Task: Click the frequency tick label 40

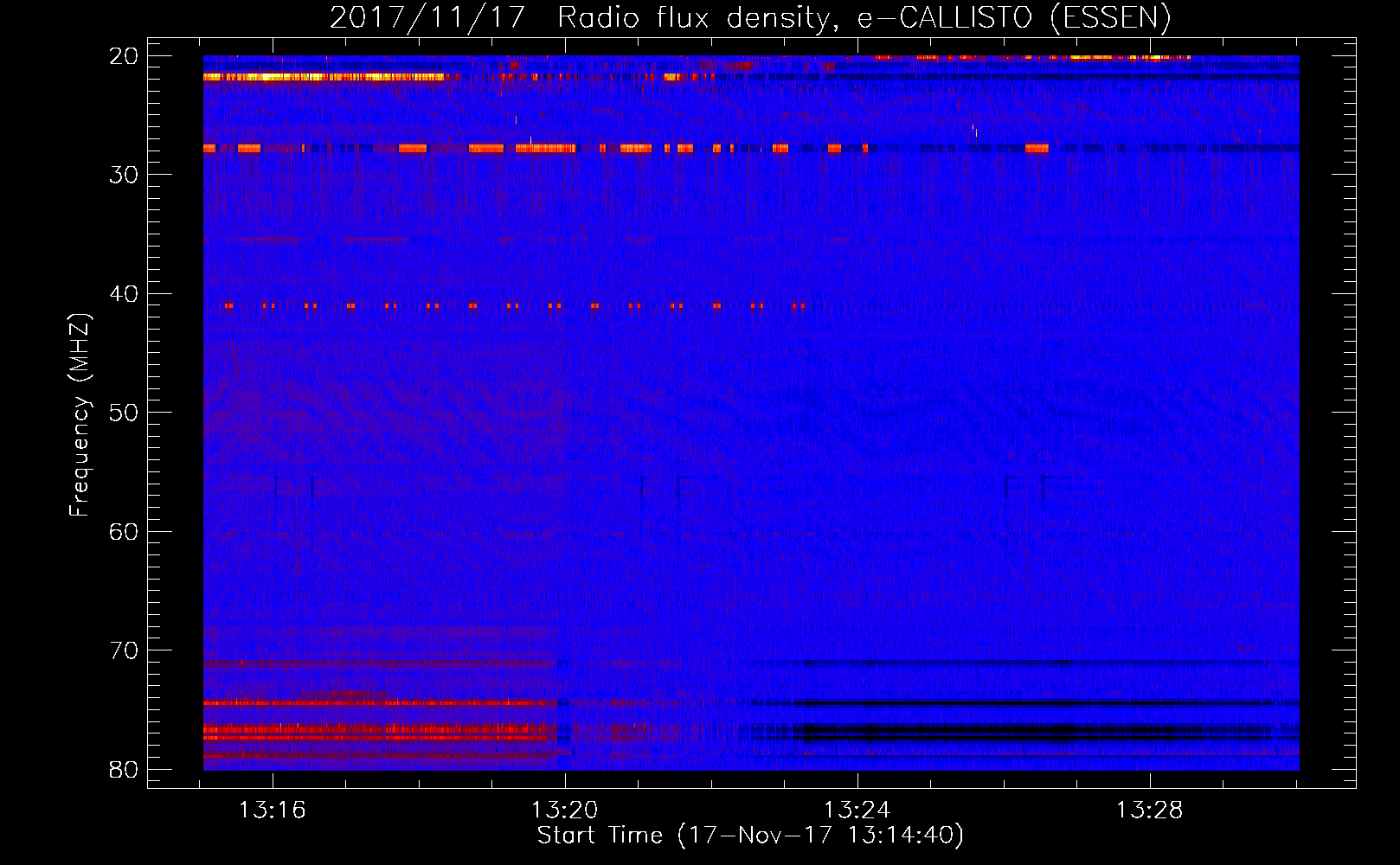Action: [125, 294]
